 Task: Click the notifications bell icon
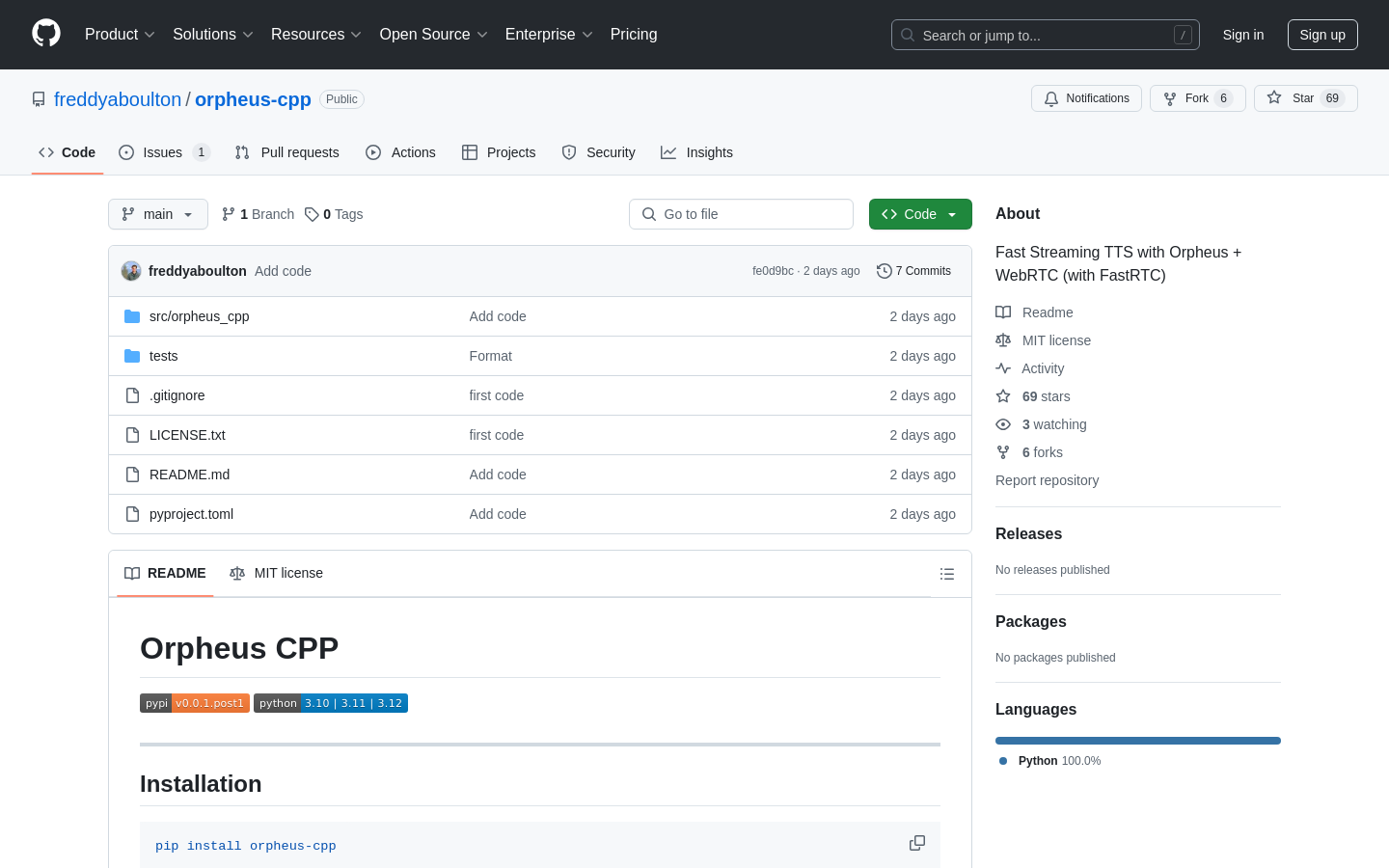tap(1051, 98)
